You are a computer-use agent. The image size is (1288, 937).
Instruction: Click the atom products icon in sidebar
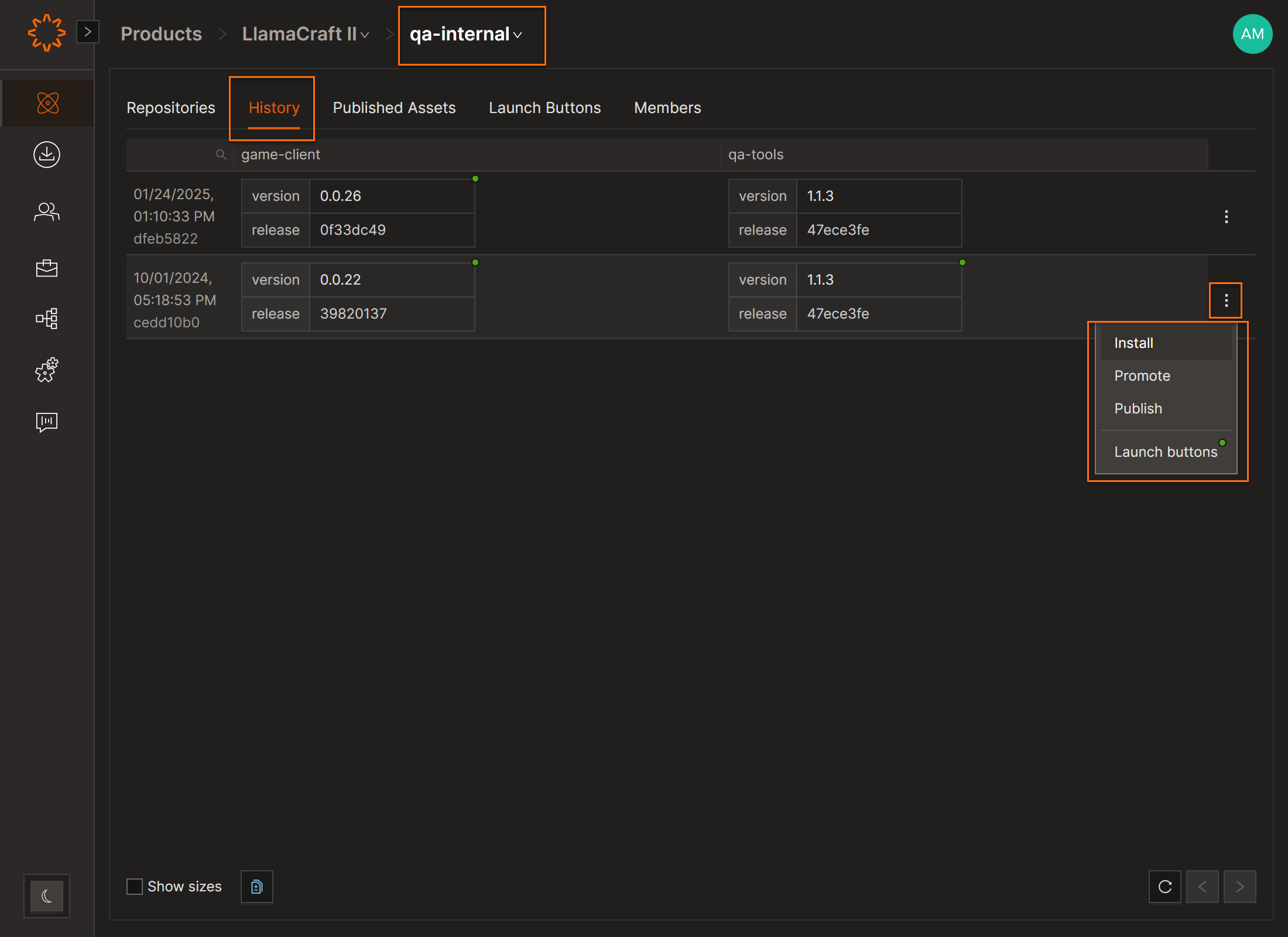pyautogui.click(x=47, y=103)
